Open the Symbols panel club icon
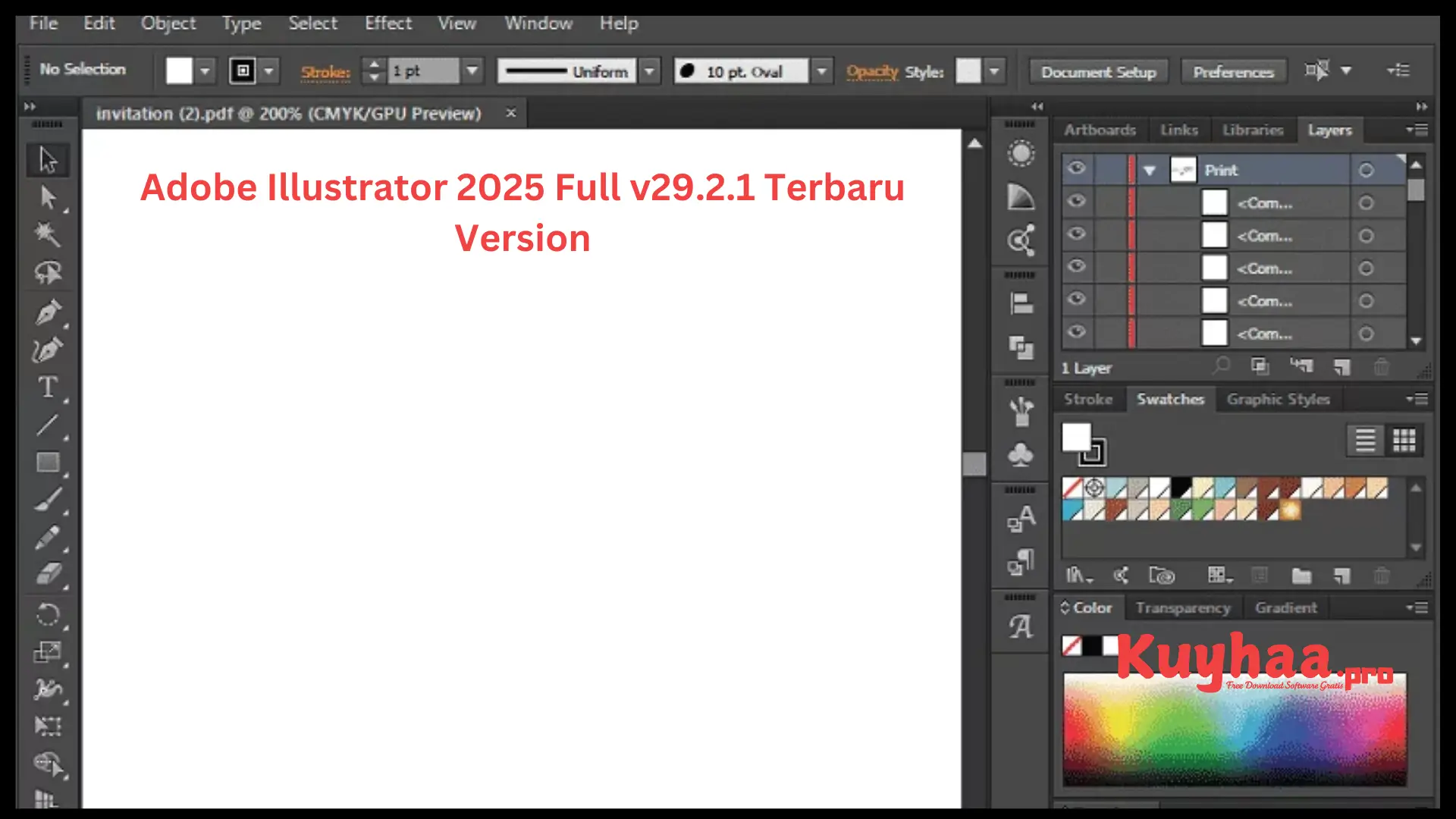Screen dimensions: 1456x819 tap(1021, 454)
